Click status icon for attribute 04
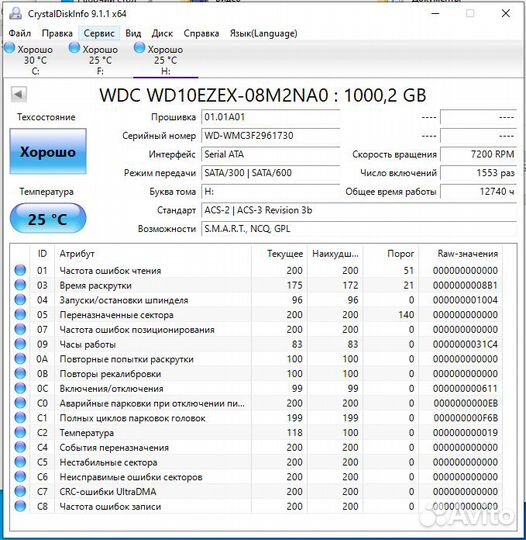Screen dimensions: 526x540 [x=20, y=300]
